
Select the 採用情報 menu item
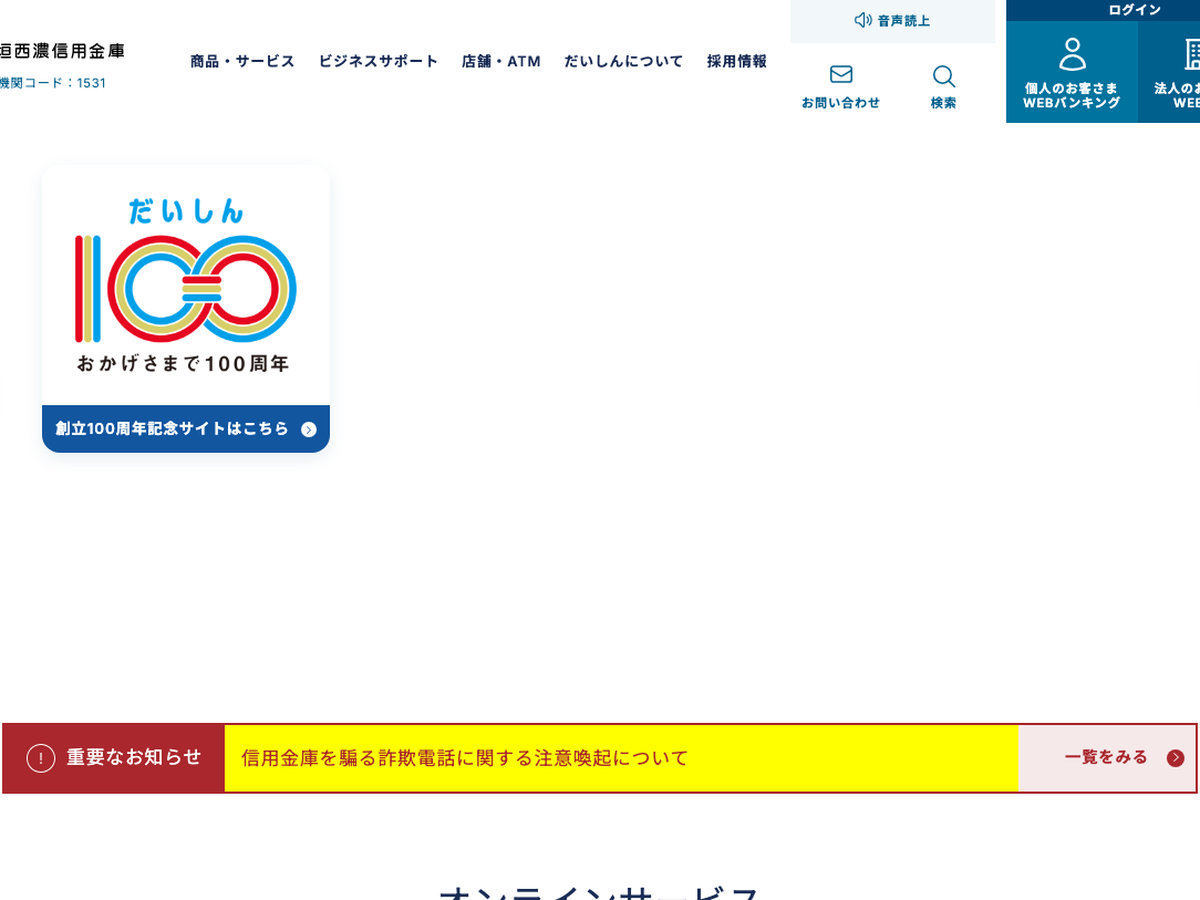(x=736, y=61)
